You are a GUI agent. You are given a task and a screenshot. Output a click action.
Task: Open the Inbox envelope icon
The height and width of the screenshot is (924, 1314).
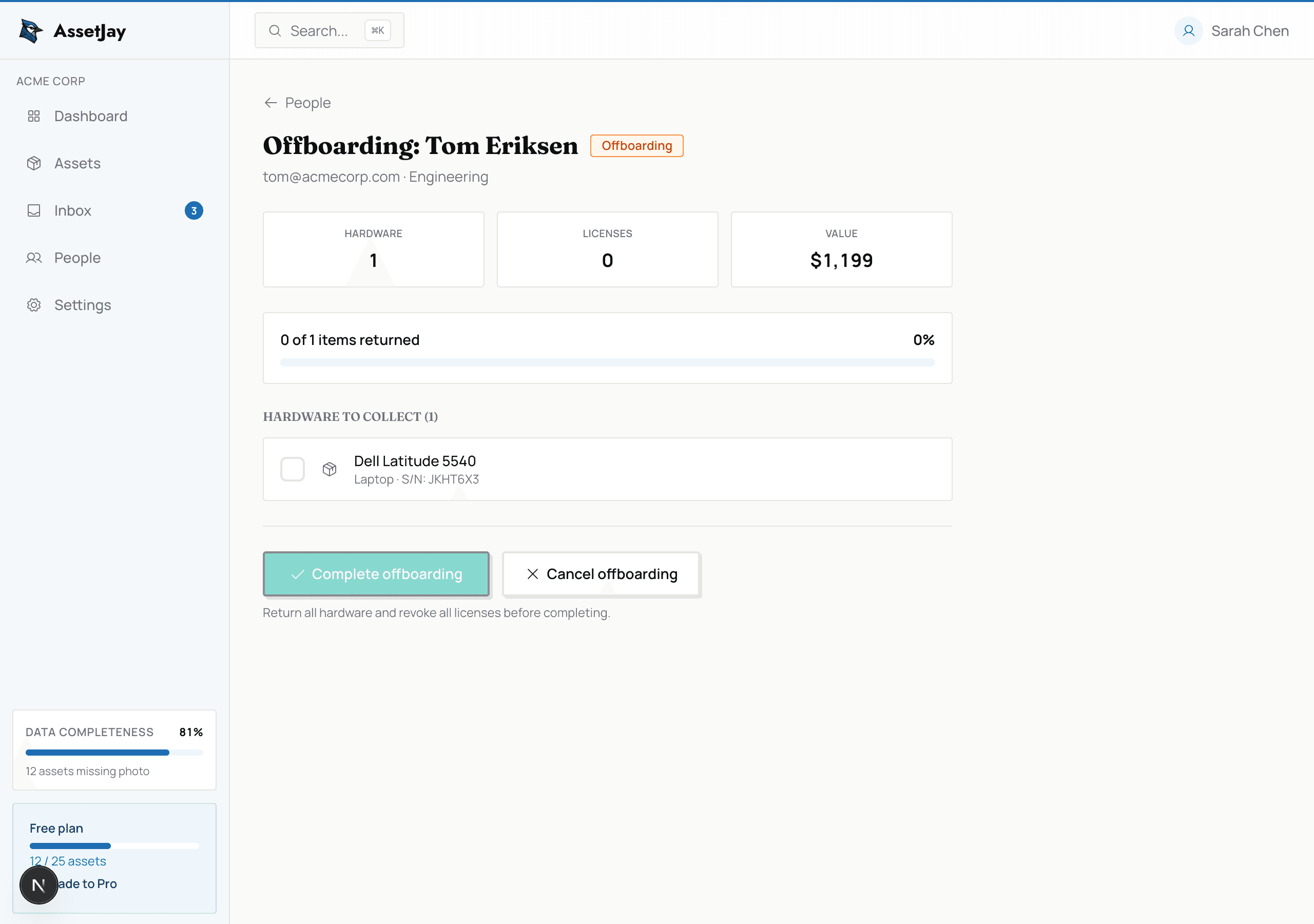point(34,210)
